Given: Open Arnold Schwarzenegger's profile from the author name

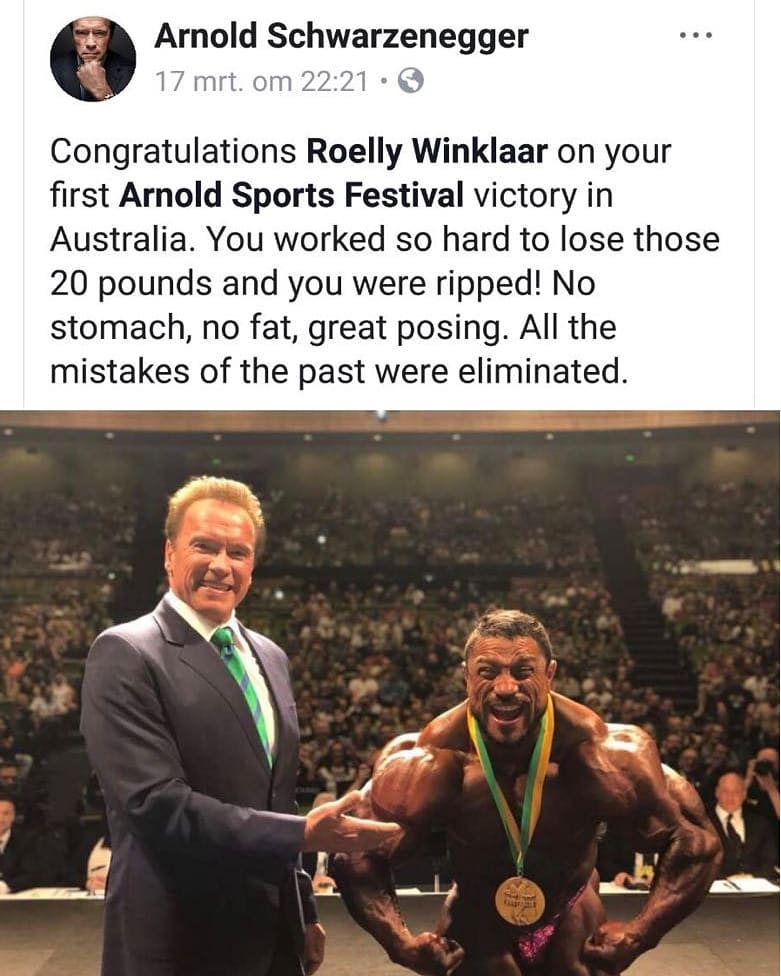Looking at the screenshot, I should tap(341, 36).
